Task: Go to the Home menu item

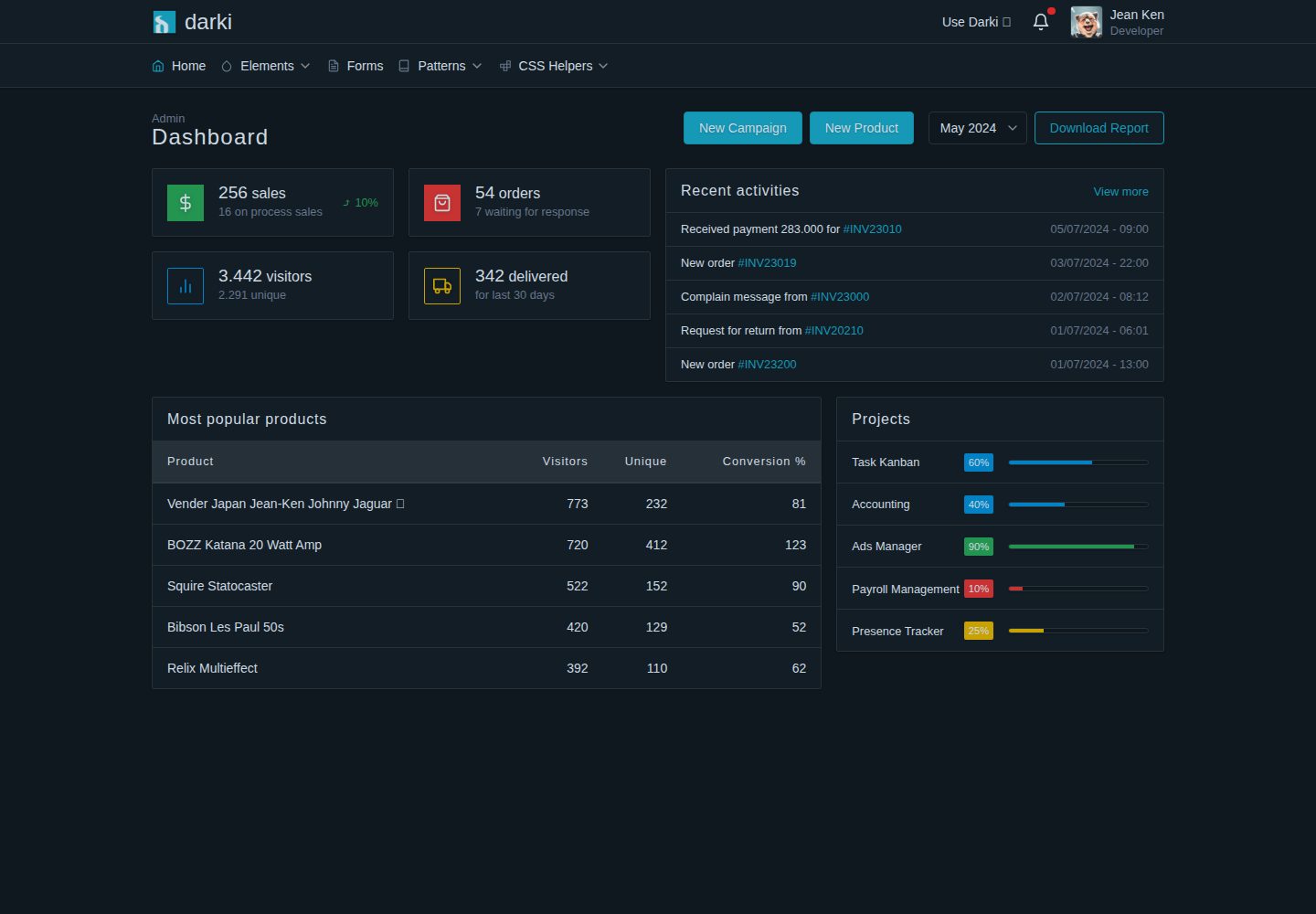Action: coord(179,66)
